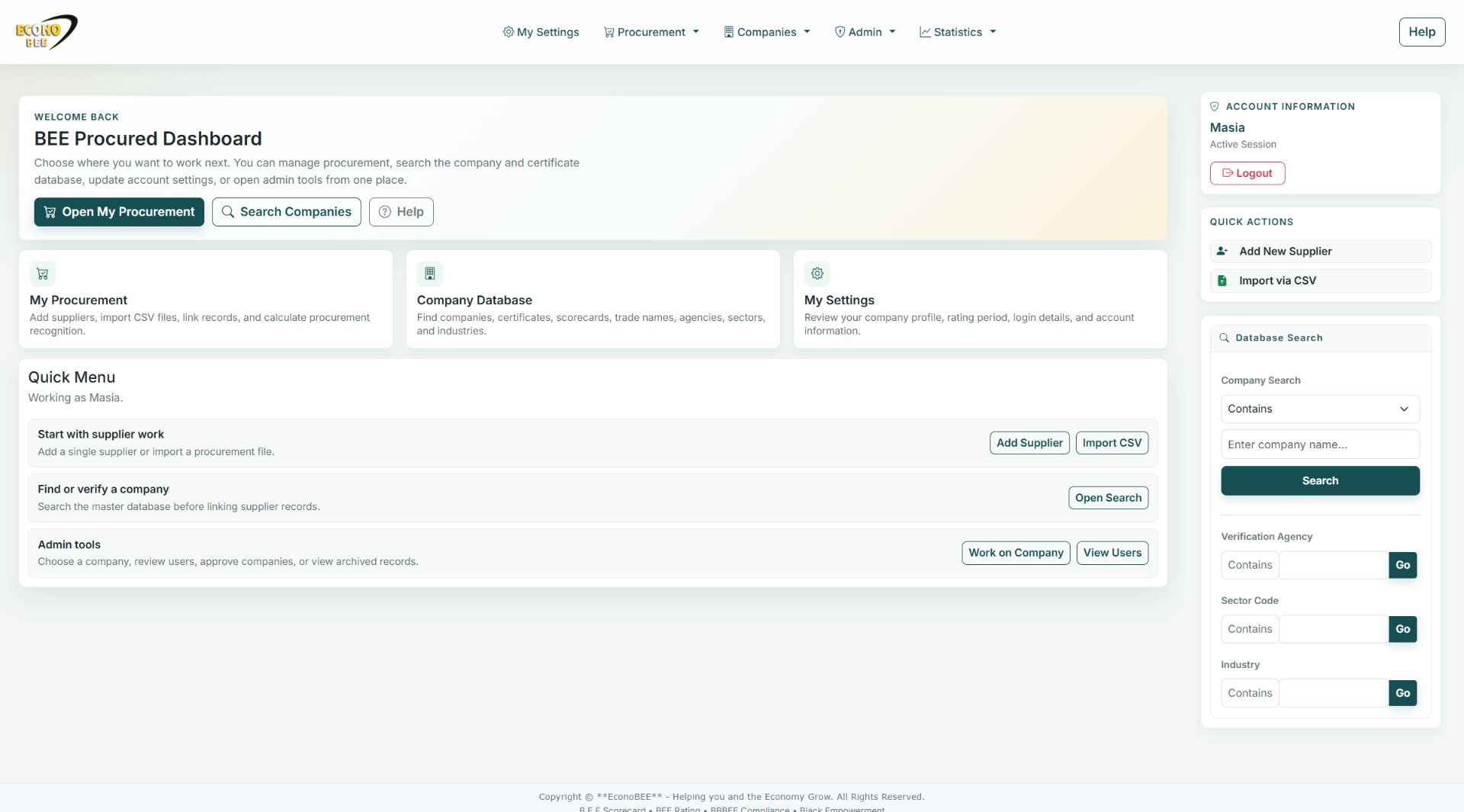This screenshot has width=1464, height=812.
Task: Expand the Admin dropdown menu
Action: 865,32
